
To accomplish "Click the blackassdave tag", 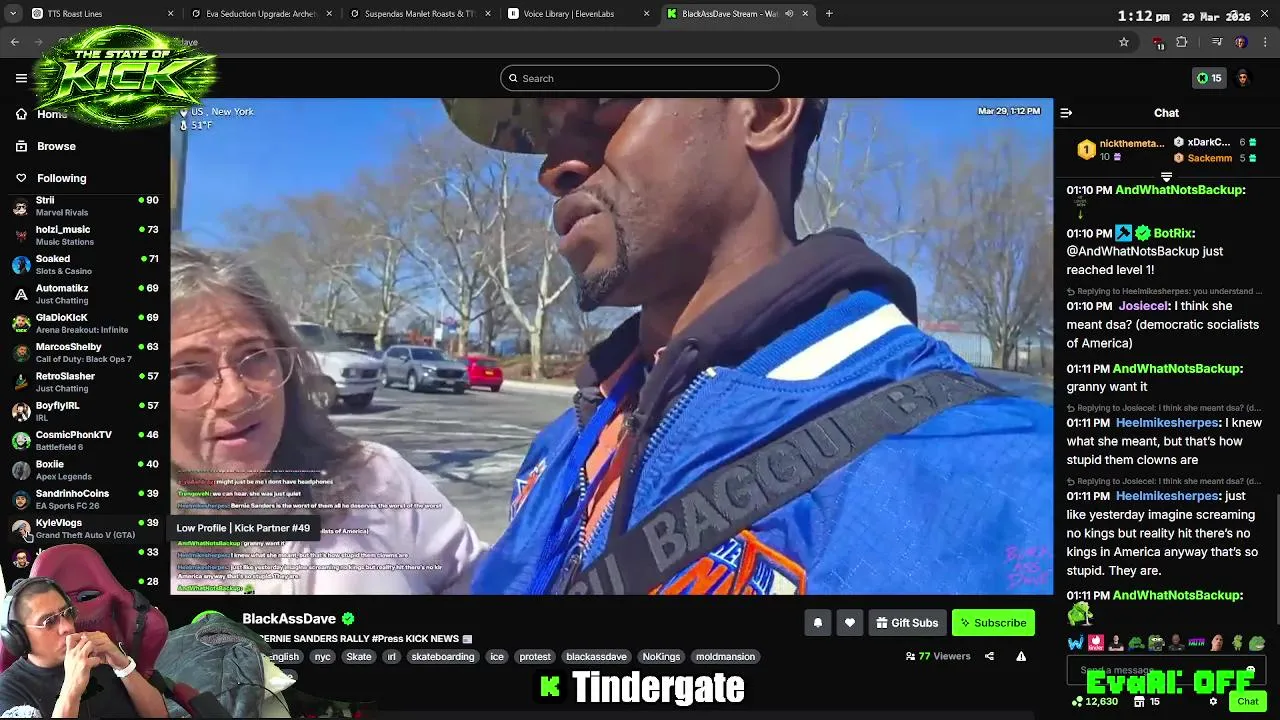I will 596,657.
